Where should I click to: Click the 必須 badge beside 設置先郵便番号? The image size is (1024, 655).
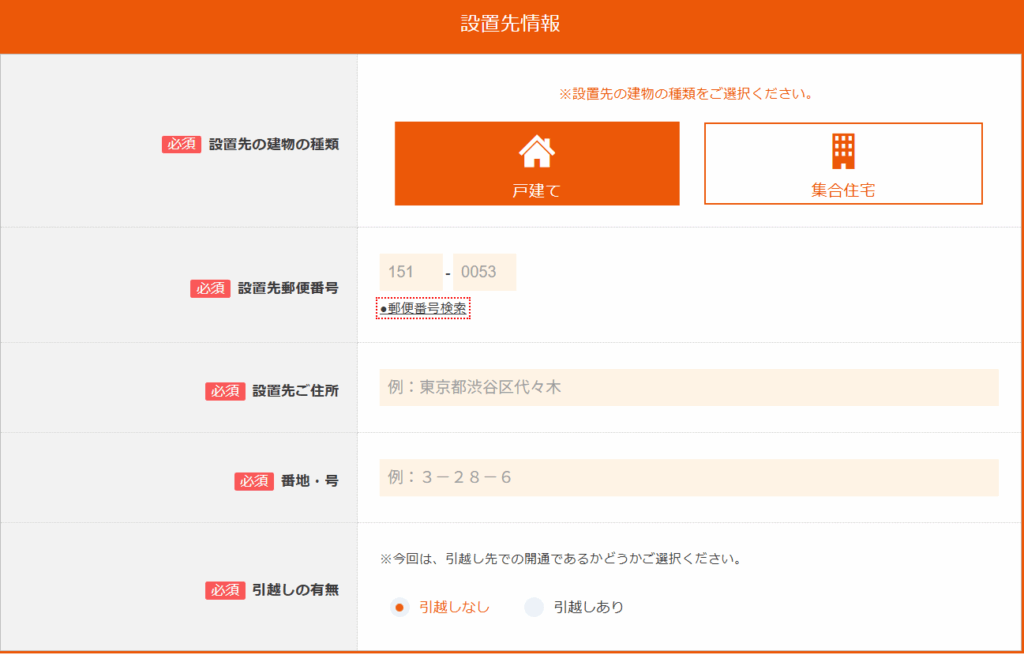pos(210,288)
